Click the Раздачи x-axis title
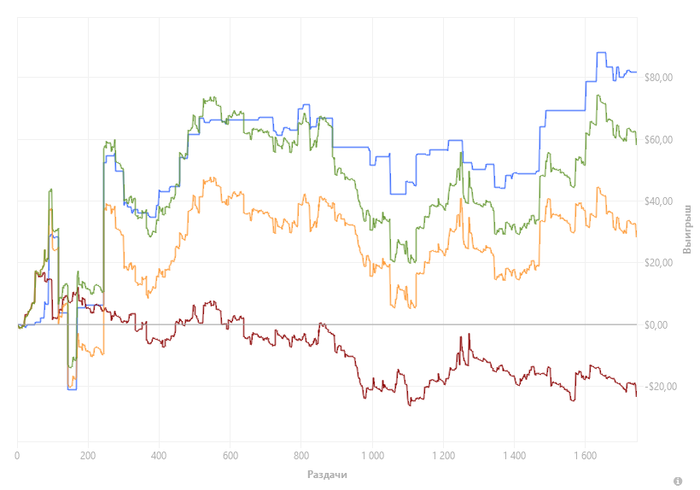700x490 pixels. 327,473
